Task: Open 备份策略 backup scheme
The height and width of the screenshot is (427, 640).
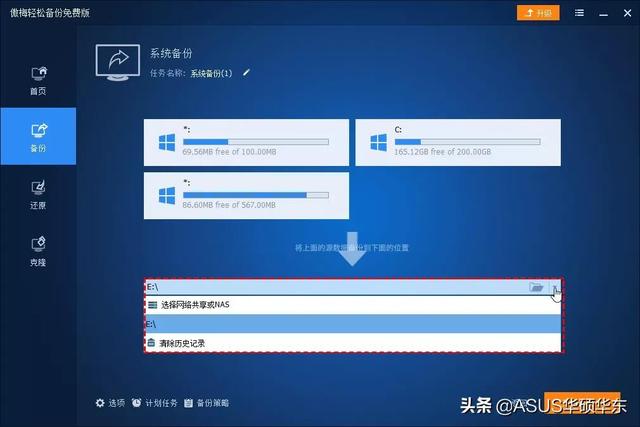Action: point(206,403)
